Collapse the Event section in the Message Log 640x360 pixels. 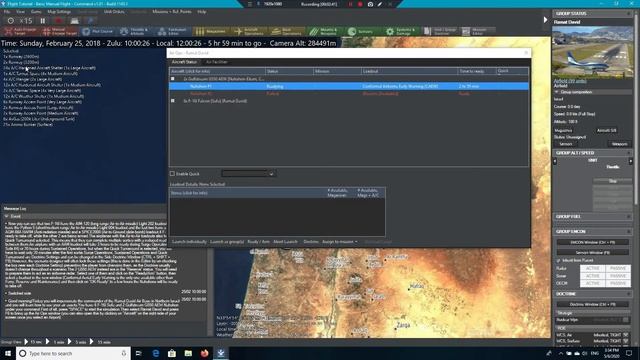7,216
